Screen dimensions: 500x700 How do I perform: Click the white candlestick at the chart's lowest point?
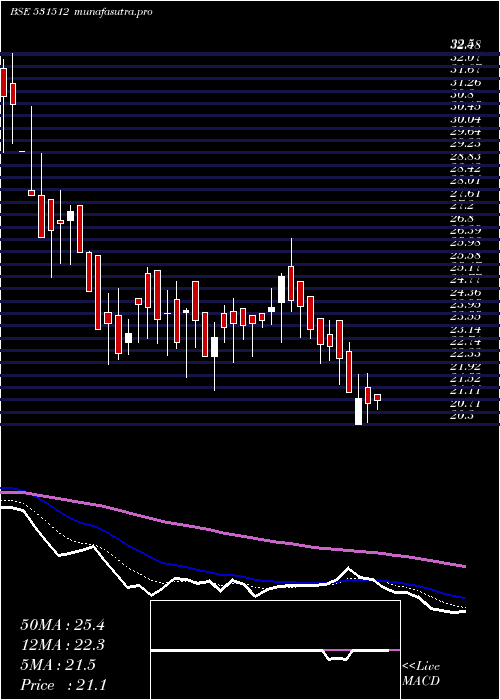[358, 411]
